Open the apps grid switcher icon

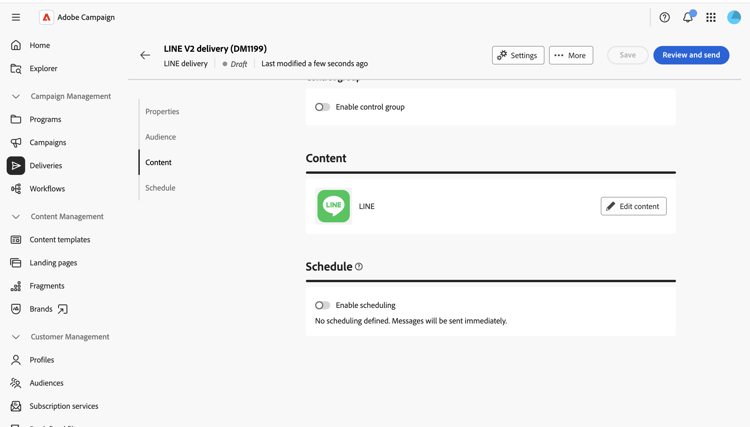pyautogui.click(x=711, y=17)
